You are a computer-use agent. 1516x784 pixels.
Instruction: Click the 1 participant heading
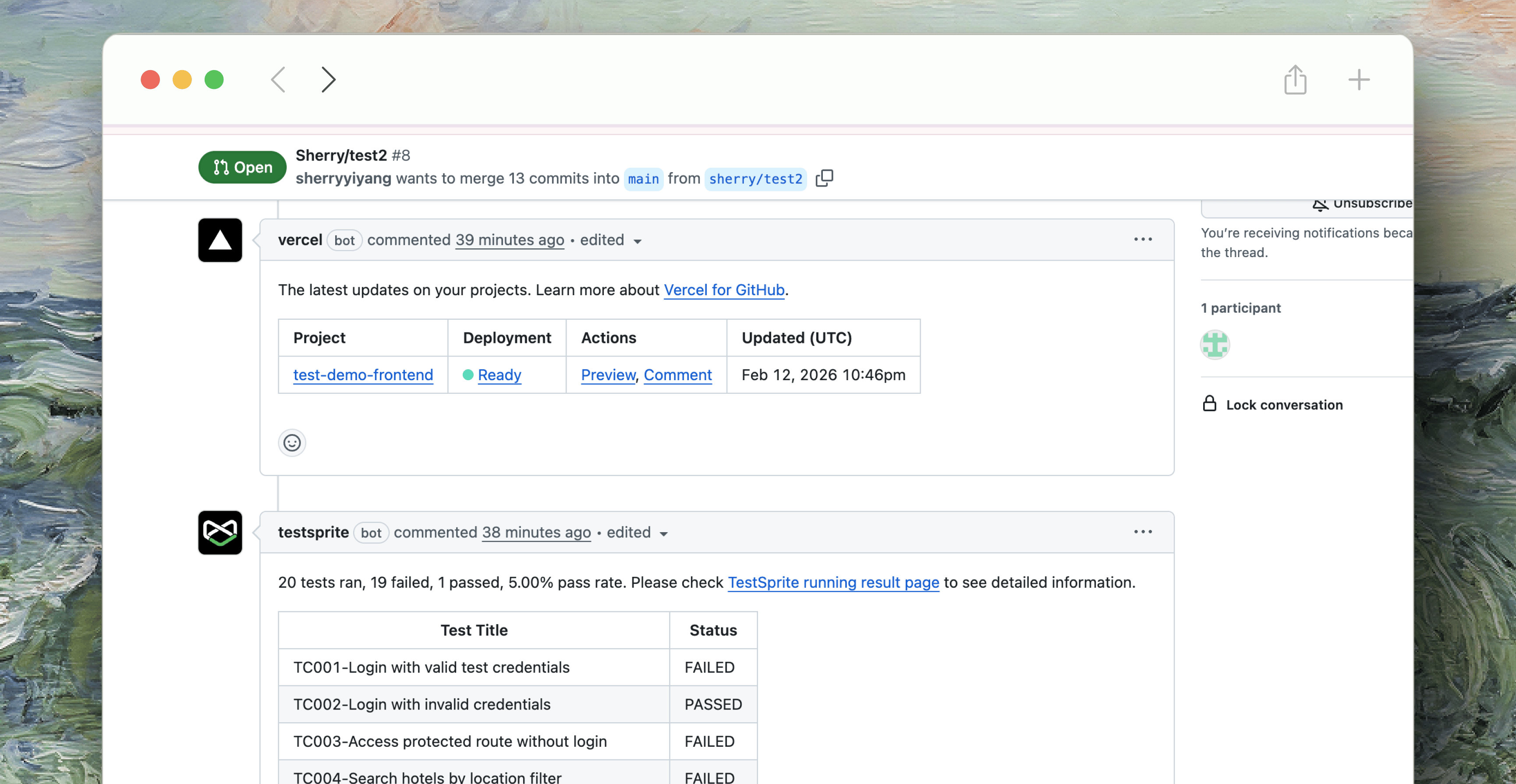click(1240, 308)
